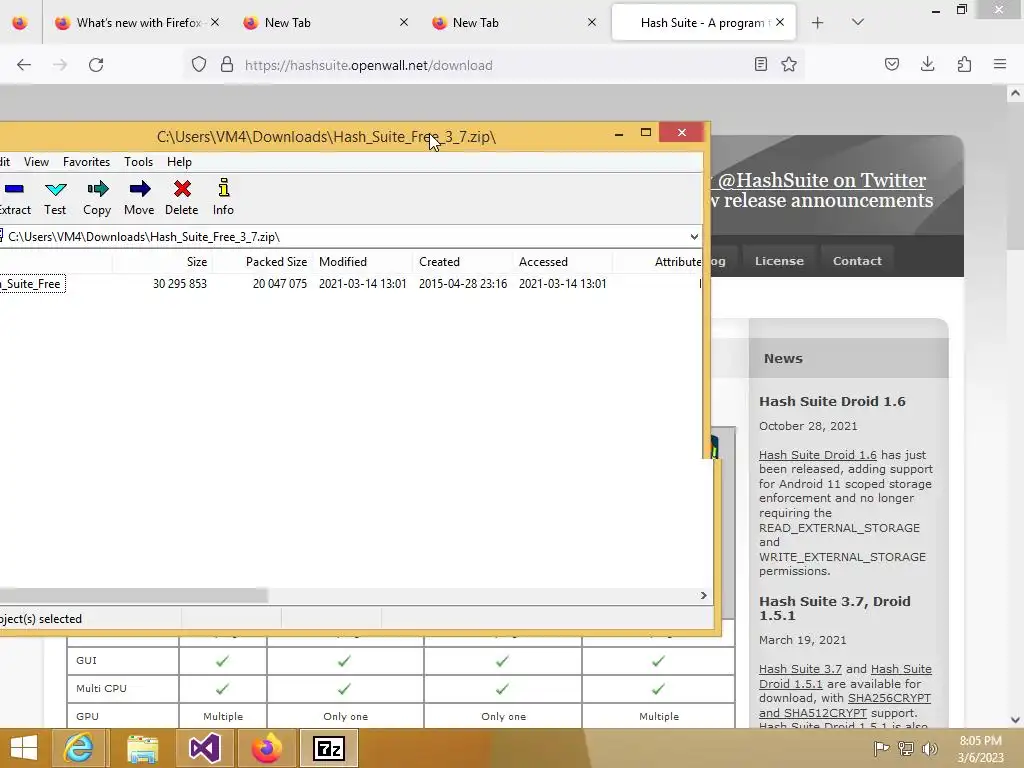Click the Copy toolbar icon in 7-Zip
This screenshot has height=768, width=1024.
click(97, 197)
